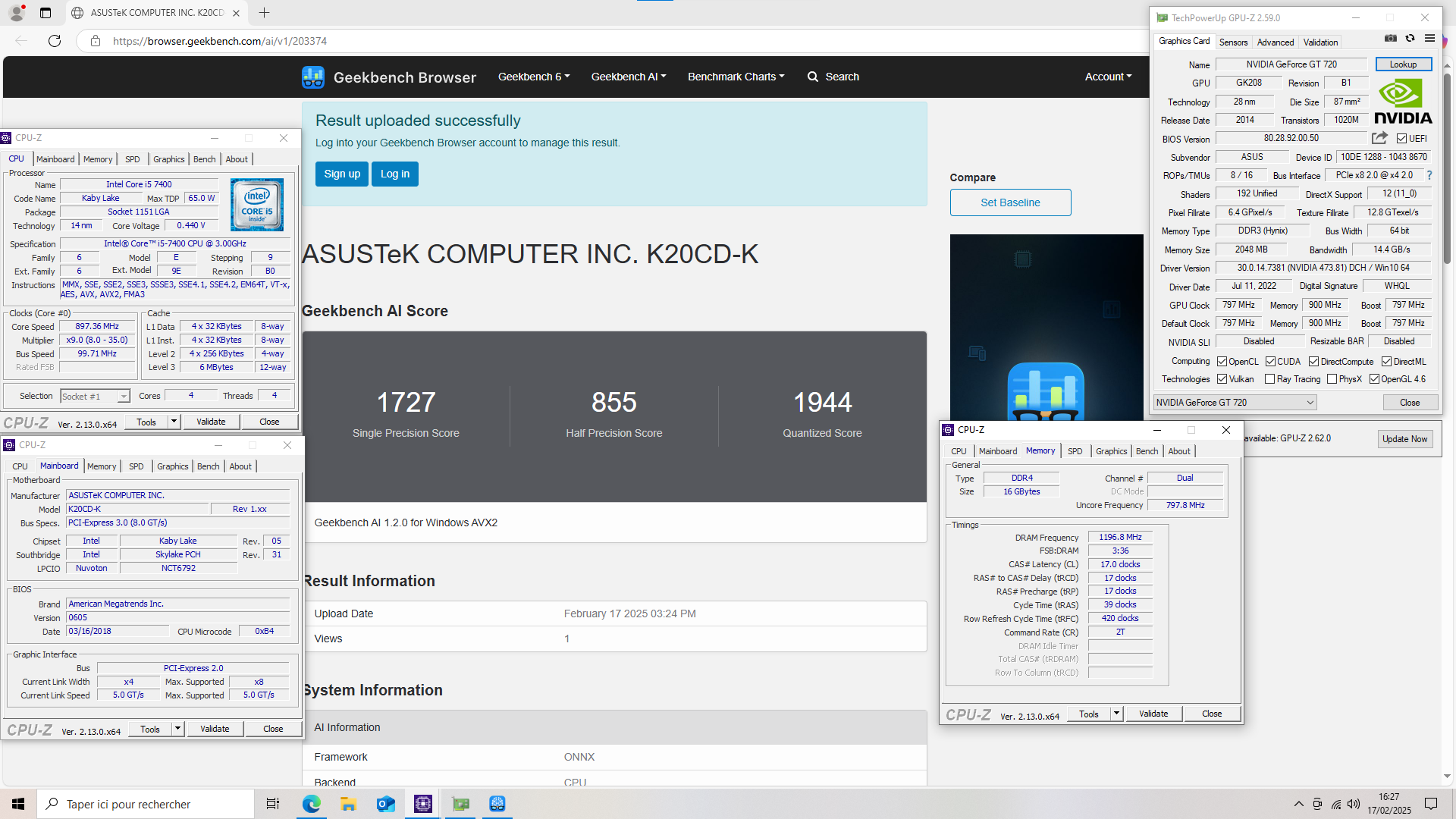The image size is (1456, 819).
Task: Click the Update Now button
Action: click(x=1404, y=439)
